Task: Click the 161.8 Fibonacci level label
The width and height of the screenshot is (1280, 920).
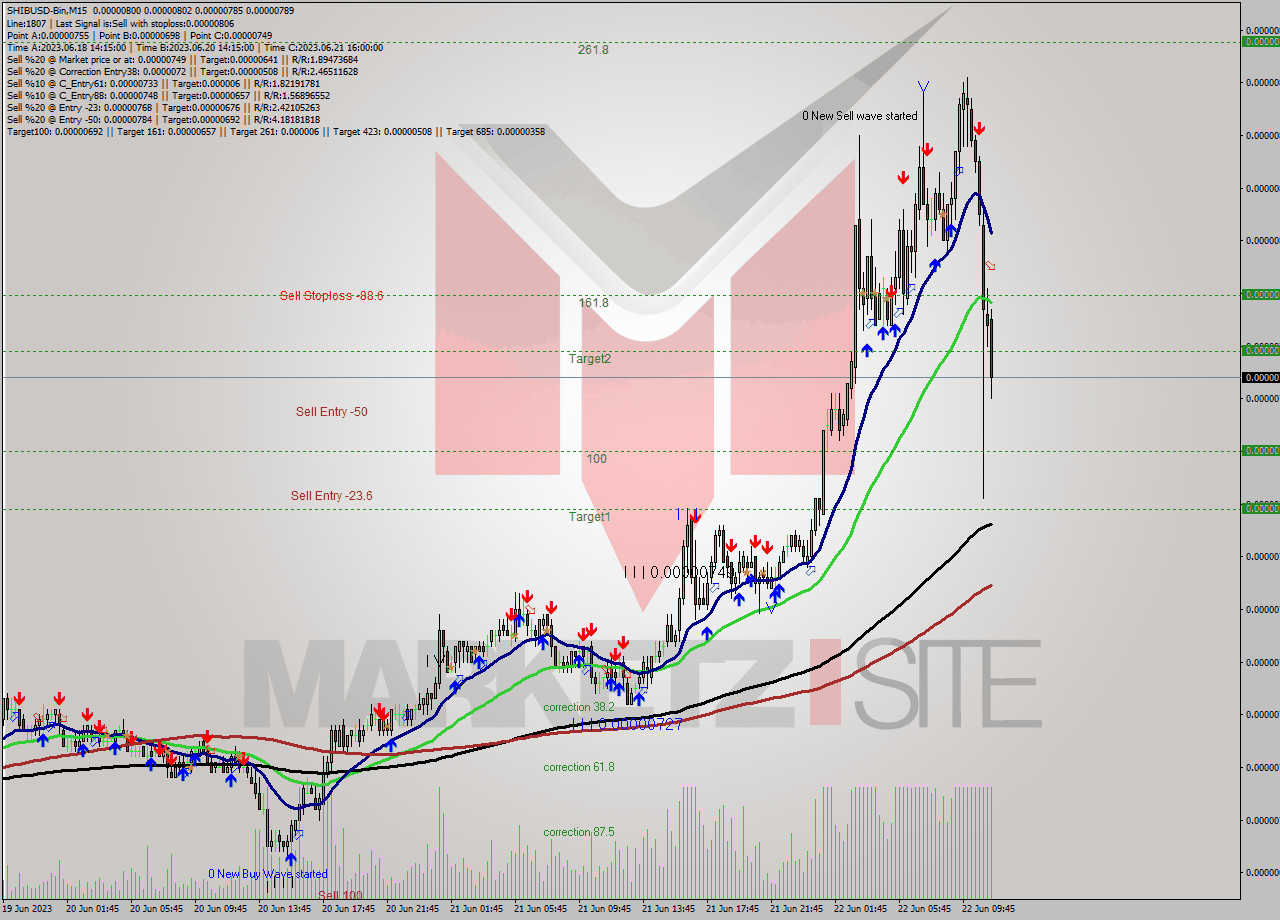Action: click(x=593, y=302)
